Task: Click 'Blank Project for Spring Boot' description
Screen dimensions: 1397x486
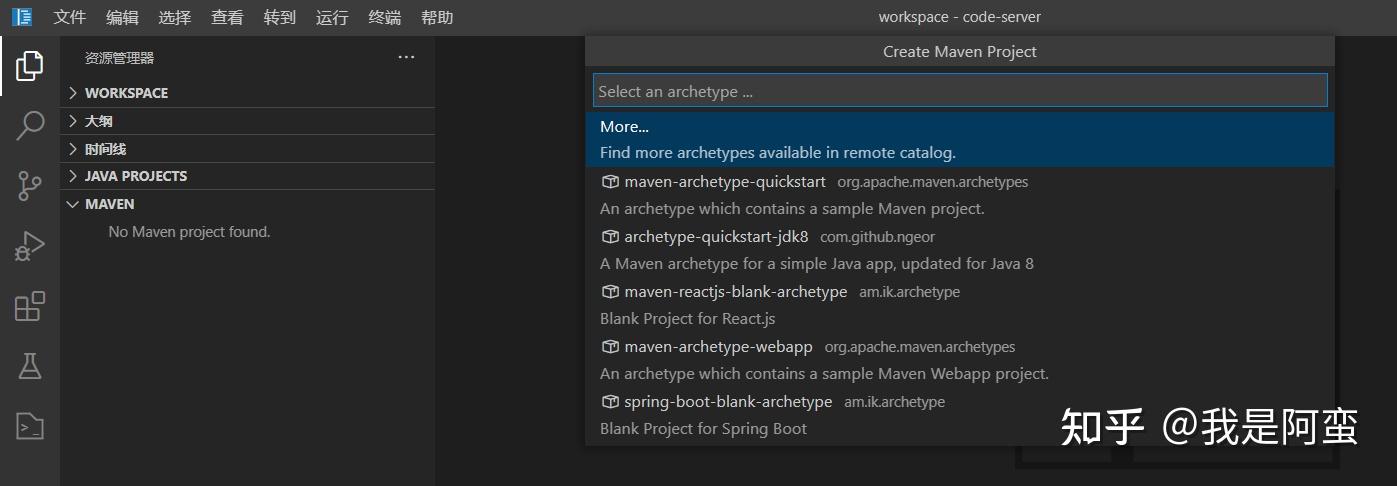Action: tap(703, 429)
